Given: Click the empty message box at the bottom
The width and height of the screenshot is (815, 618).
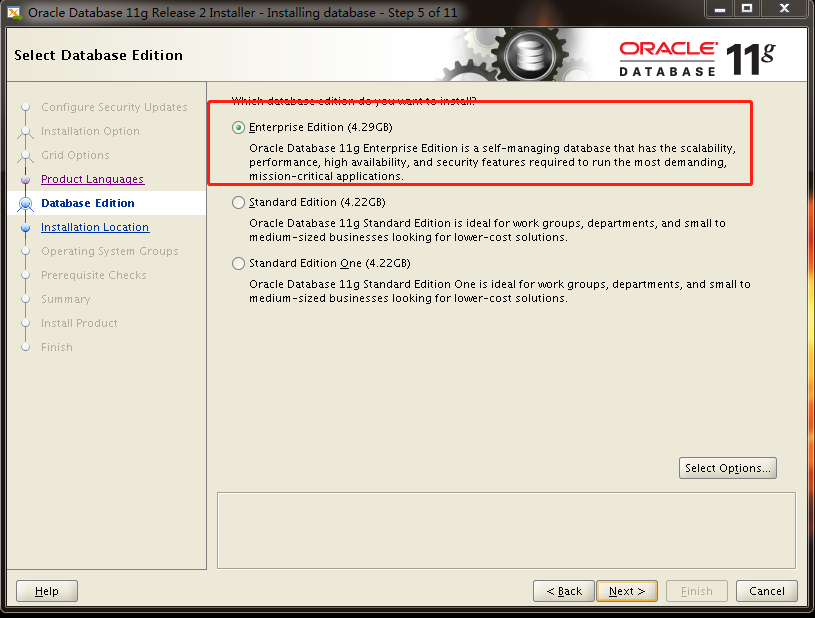Looking at the screenshot, I should click(506, 531).
